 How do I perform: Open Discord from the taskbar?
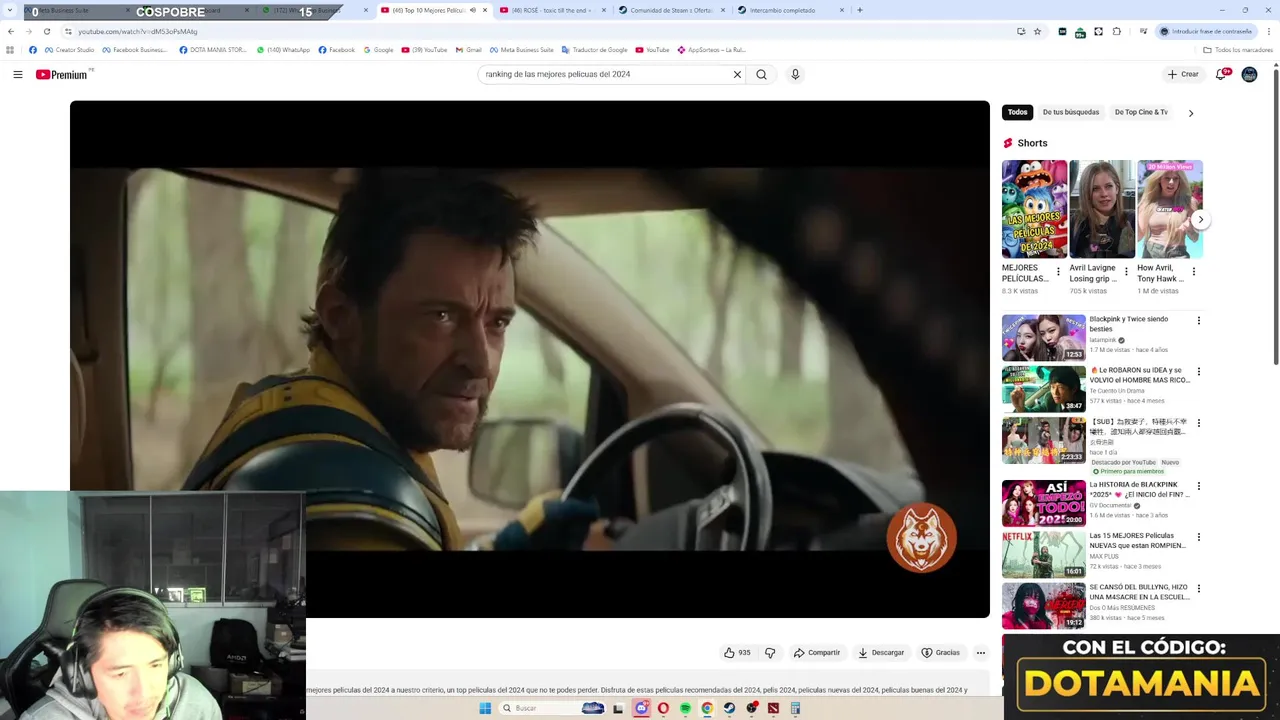pyautogui.click(x=641, y=708)
